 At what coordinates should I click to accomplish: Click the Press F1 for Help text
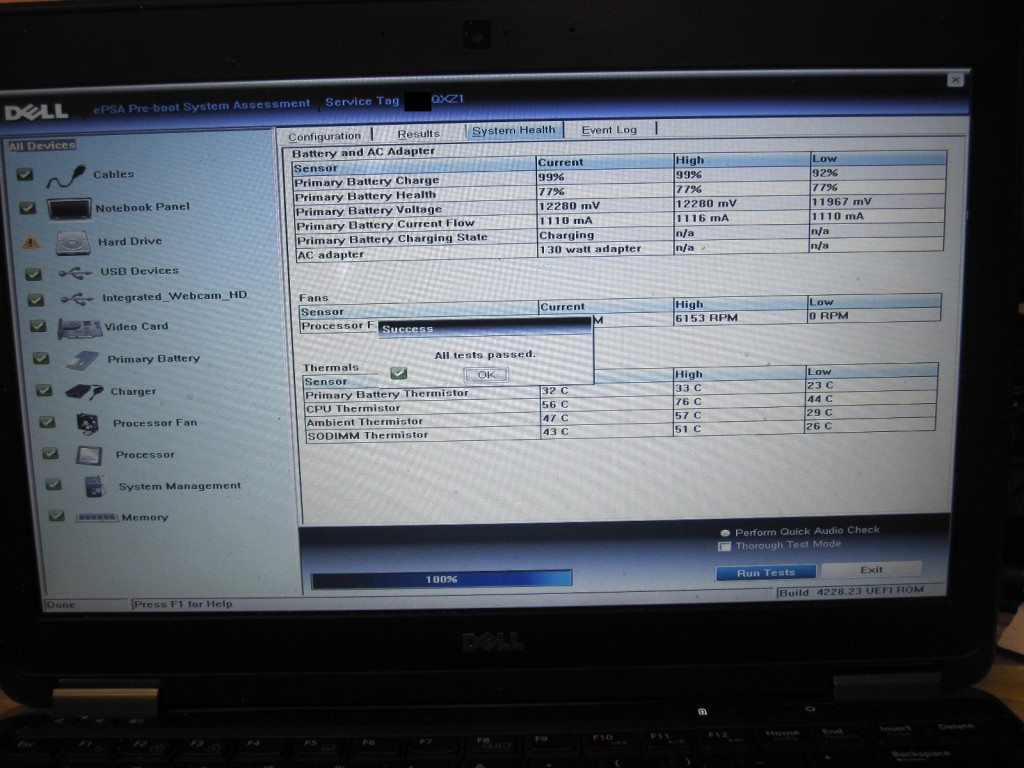click(x=183, y=604)
